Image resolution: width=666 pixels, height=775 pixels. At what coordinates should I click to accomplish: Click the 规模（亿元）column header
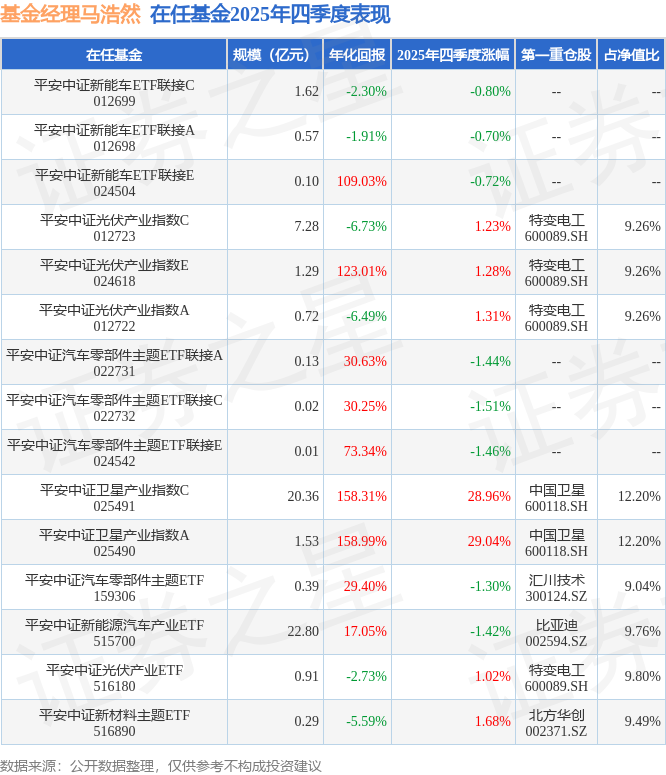point(275,54)
